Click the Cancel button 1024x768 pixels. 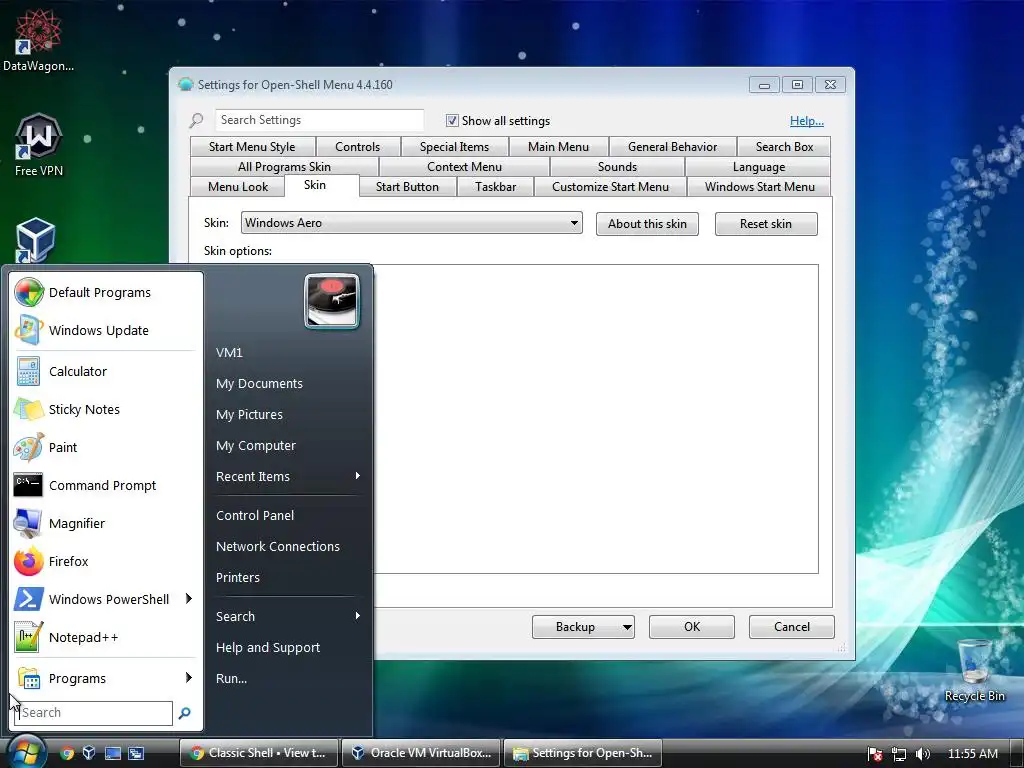(792, 627)
